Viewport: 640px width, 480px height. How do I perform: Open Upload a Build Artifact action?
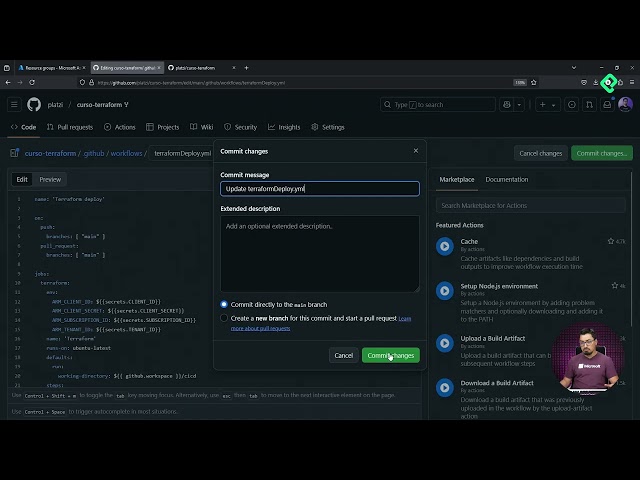point(493,338)
